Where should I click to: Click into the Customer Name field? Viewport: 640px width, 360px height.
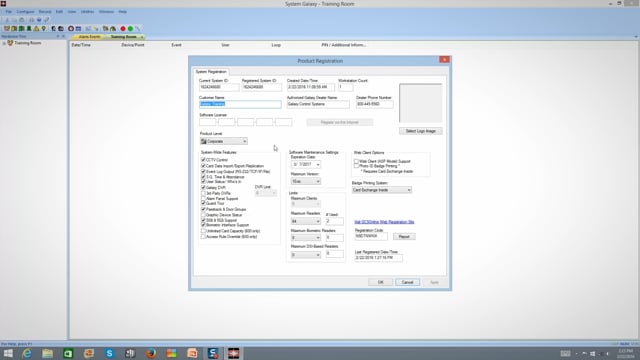point(240,104)
